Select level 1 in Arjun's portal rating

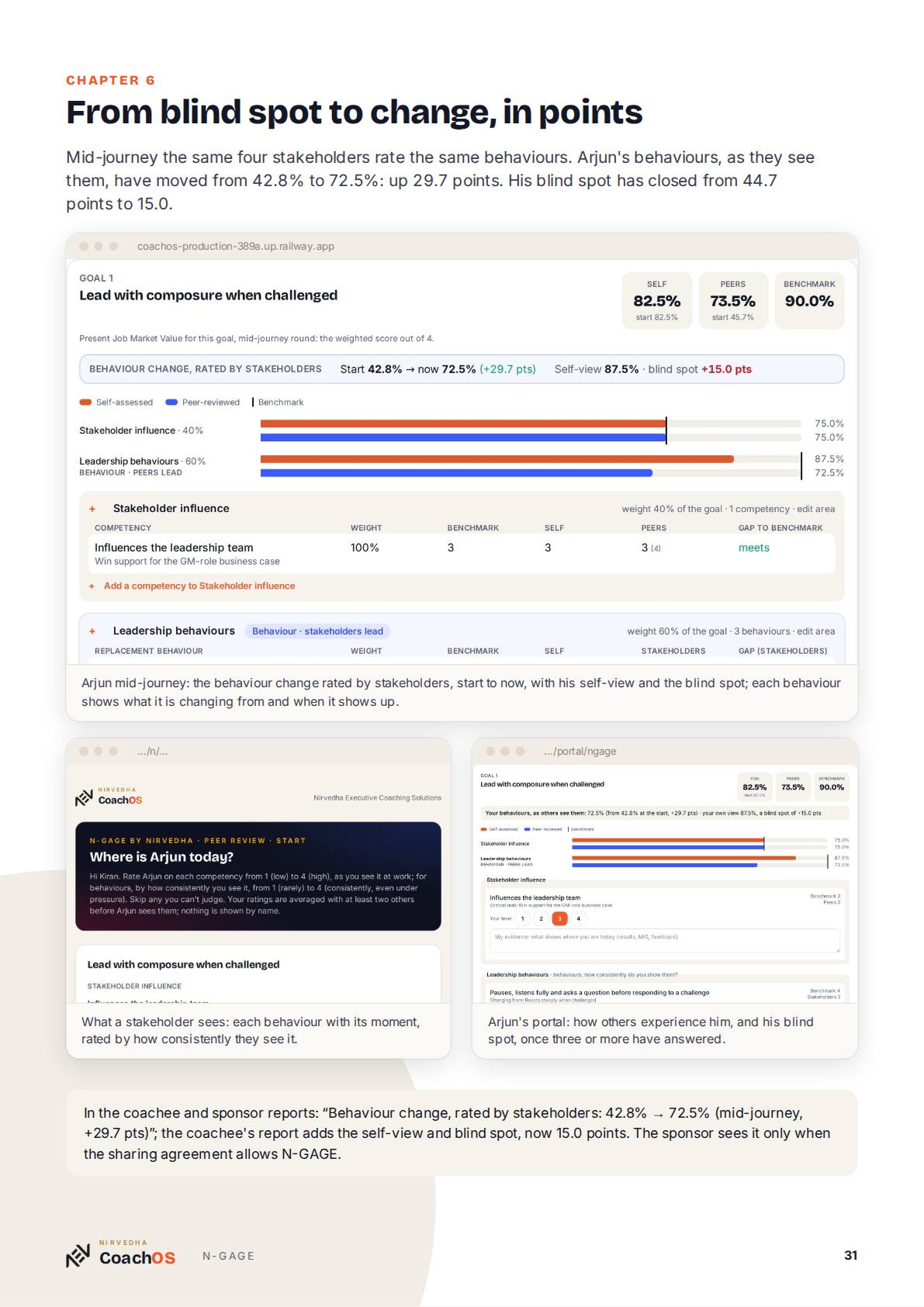(522, 918)
